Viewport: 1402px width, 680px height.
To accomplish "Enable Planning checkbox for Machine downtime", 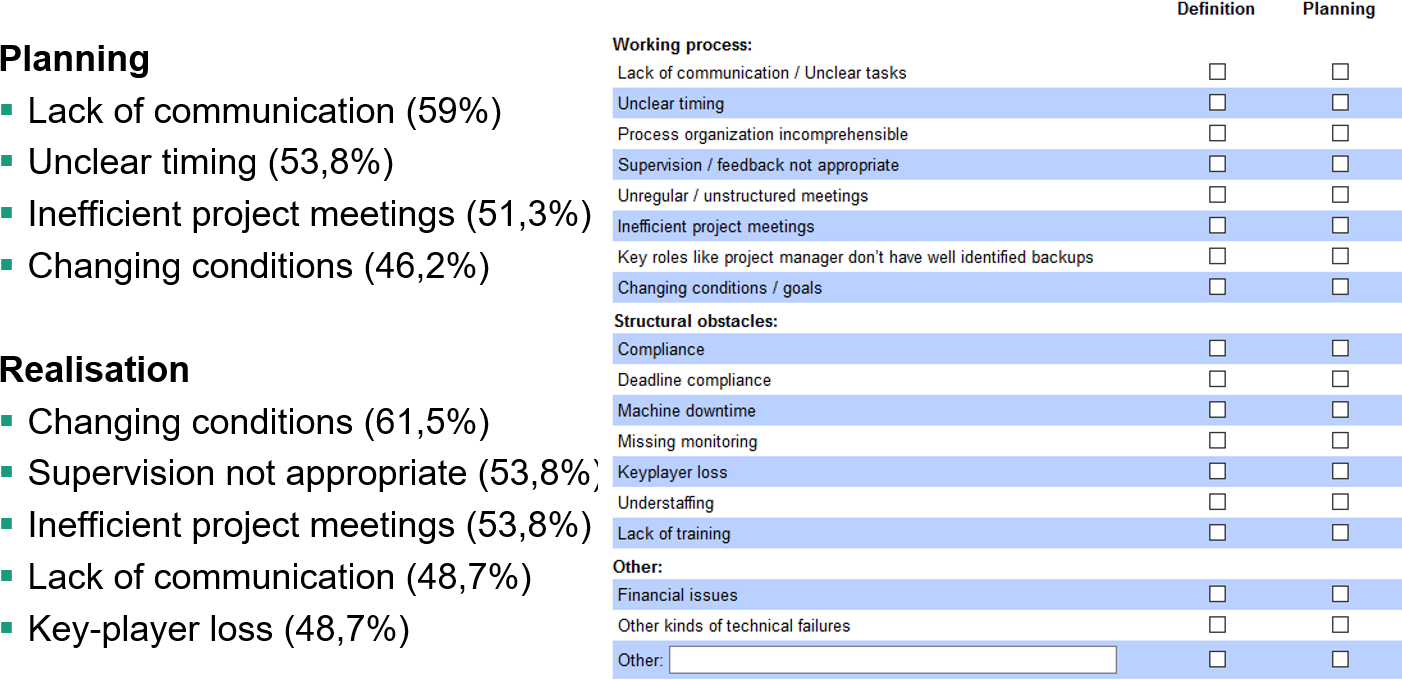I will click(x=1340, y=410).
